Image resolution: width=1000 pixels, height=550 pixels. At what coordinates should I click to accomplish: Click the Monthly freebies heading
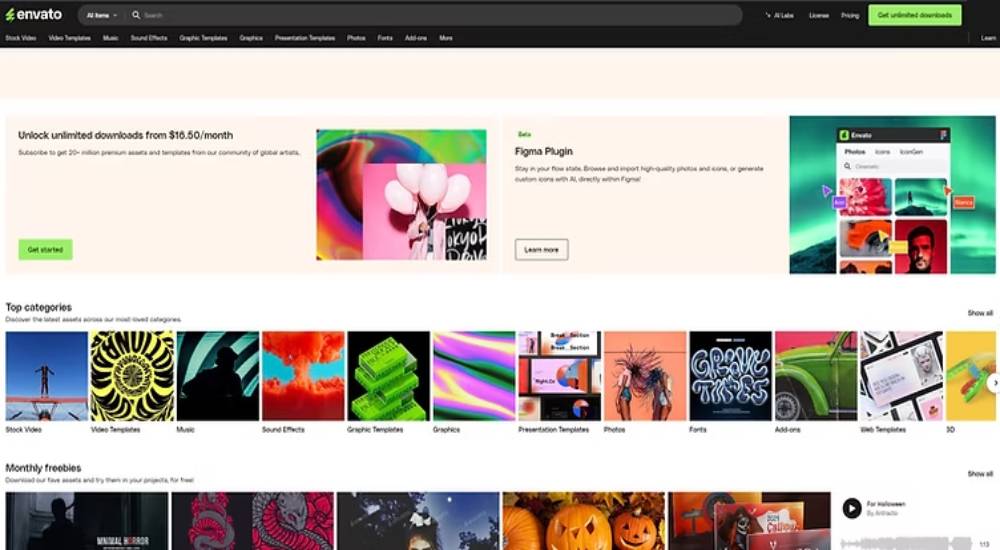(43, 468)
